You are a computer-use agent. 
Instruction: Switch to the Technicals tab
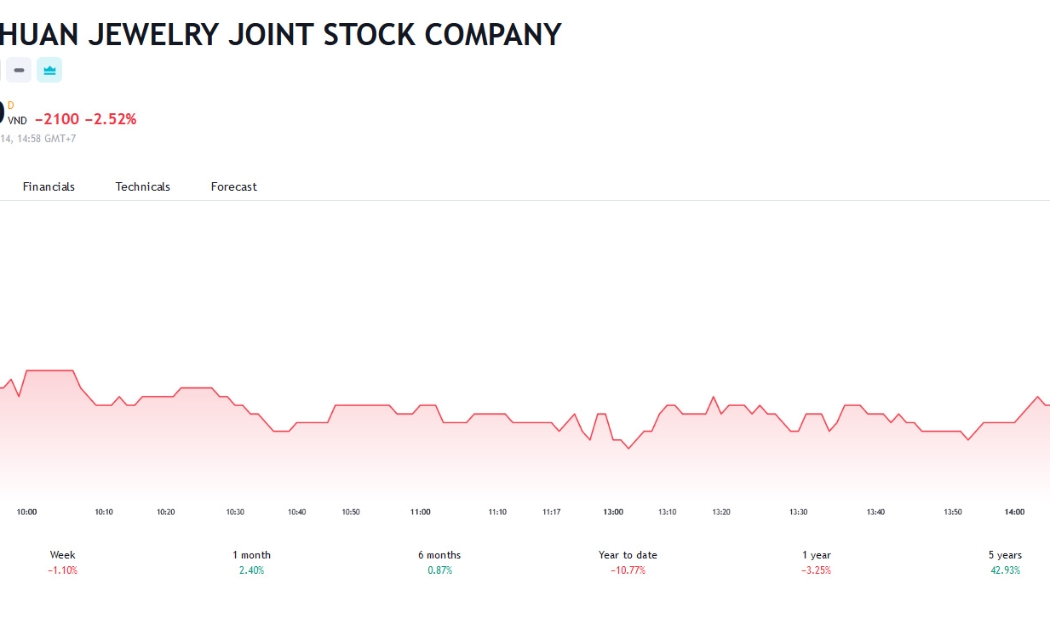(x=143, y=187)
